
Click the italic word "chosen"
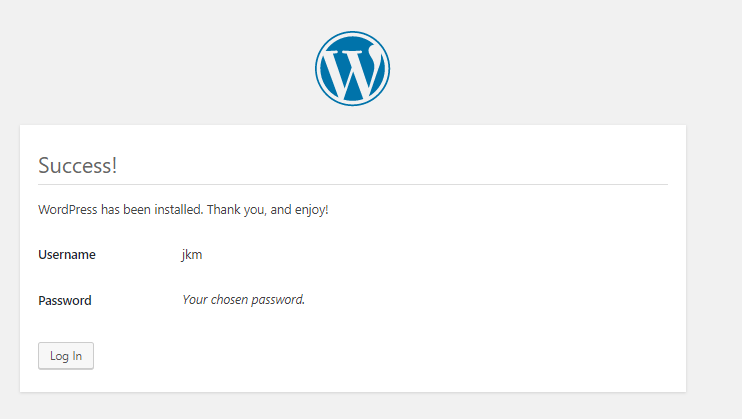pyautogui.click(x=230, y=300)
